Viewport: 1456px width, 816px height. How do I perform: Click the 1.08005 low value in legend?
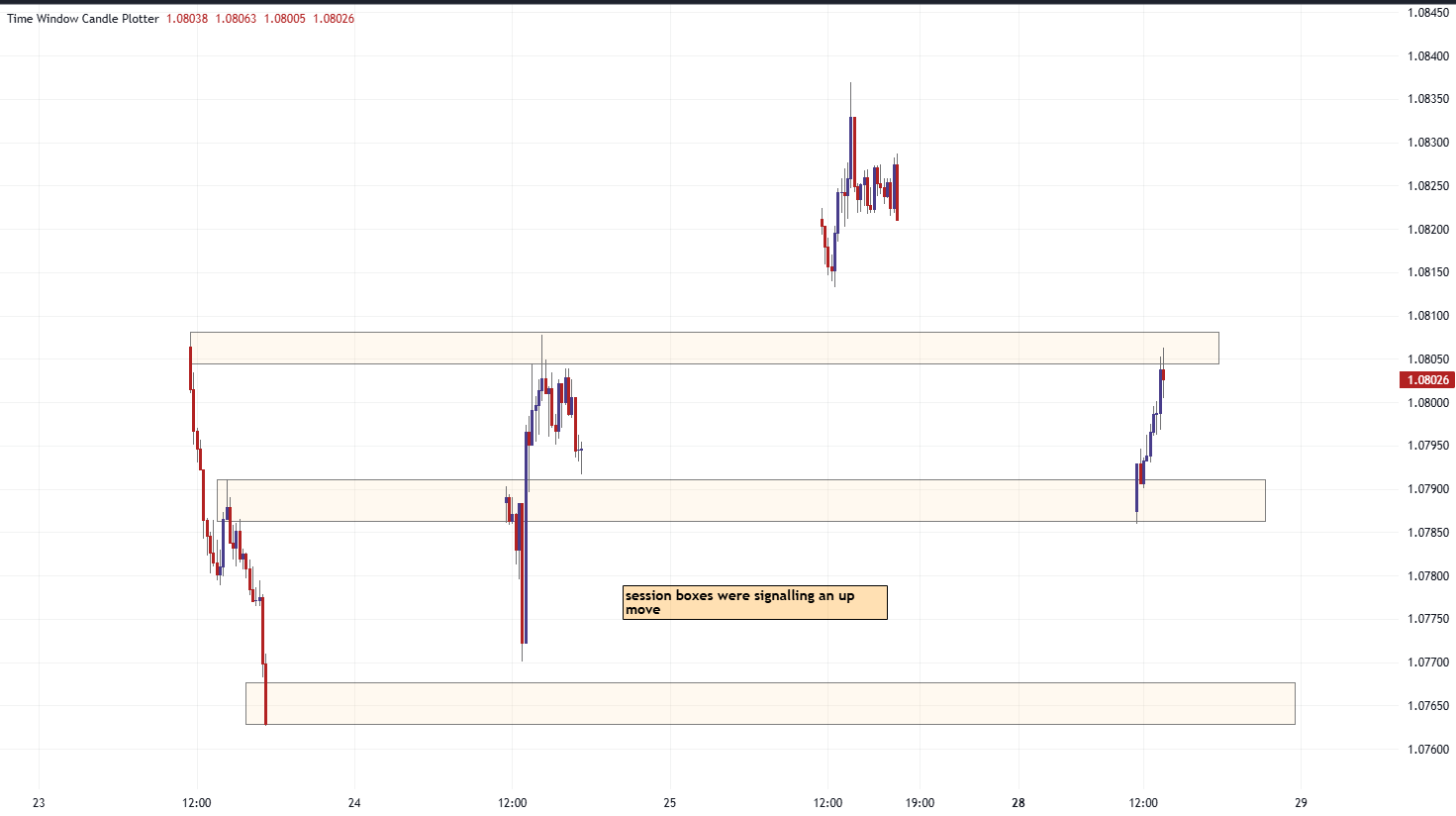(x=284, y=19)
